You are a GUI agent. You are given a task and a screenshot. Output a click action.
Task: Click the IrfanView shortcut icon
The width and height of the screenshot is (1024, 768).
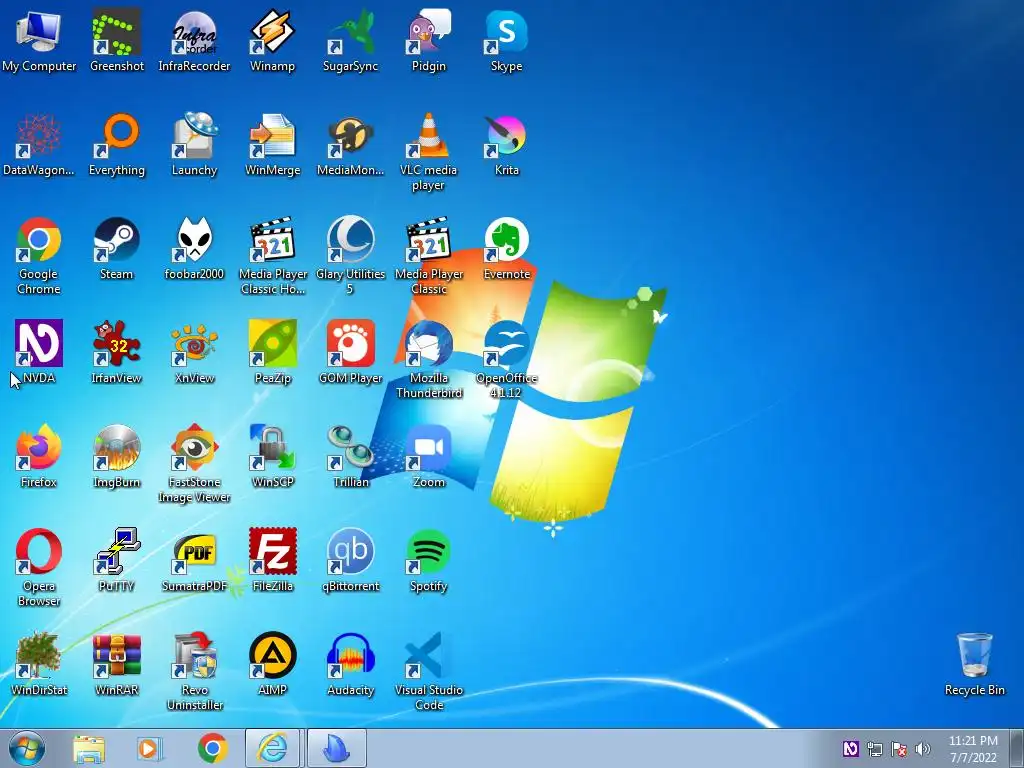pos(116,344)
